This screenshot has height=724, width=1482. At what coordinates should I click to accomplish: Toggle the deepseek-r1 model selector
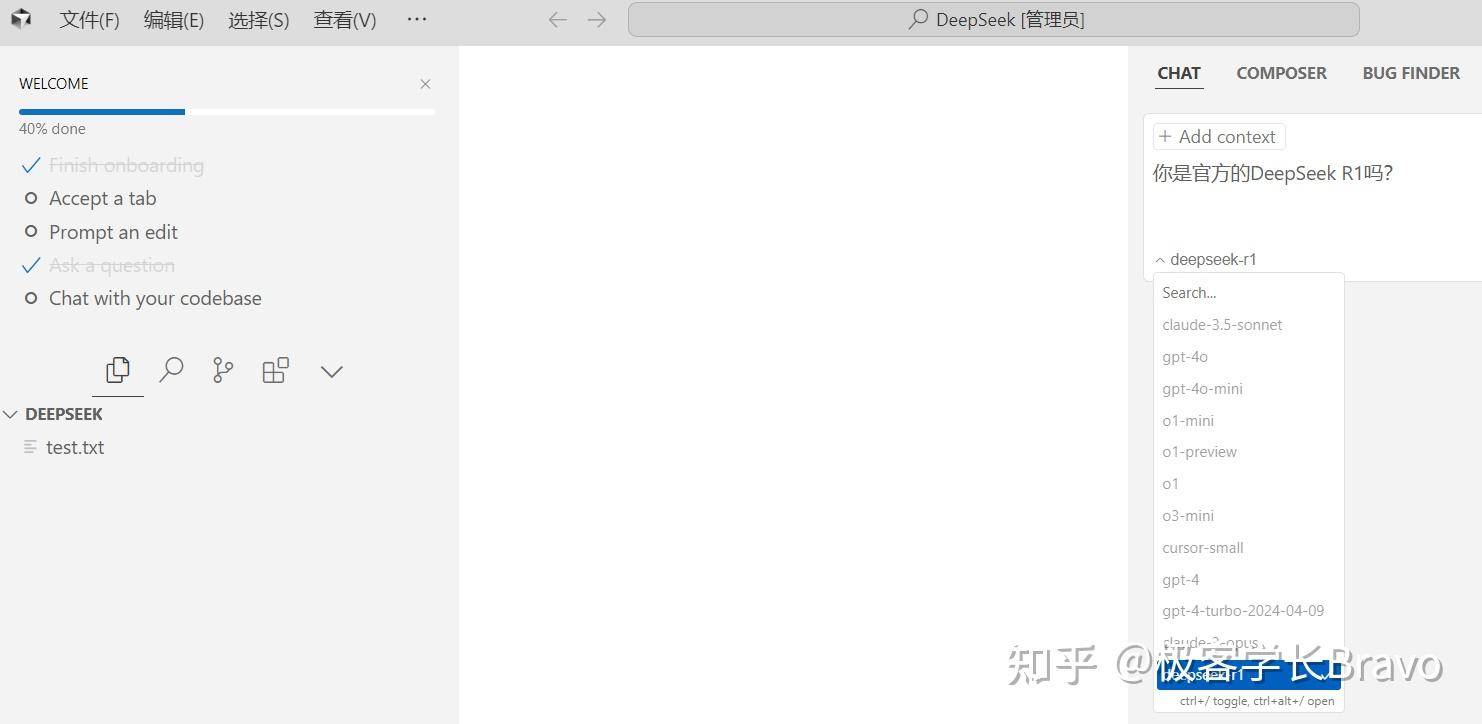1206,259
